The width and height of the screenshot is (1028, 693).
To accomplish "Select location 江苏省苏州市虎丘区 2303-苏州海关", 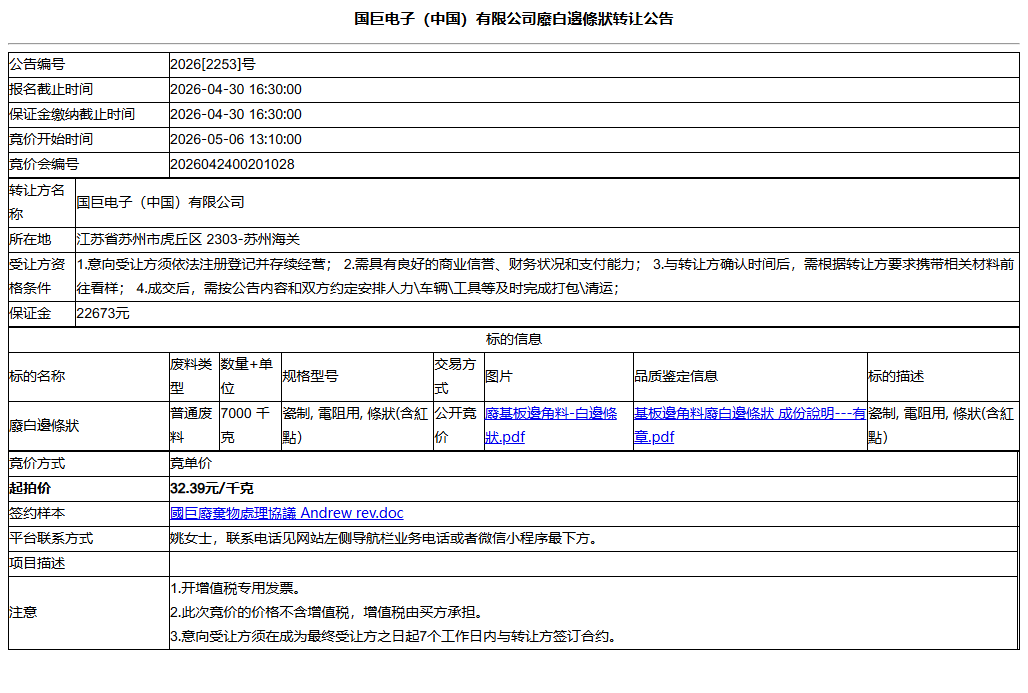I will (x=188, y=239).
